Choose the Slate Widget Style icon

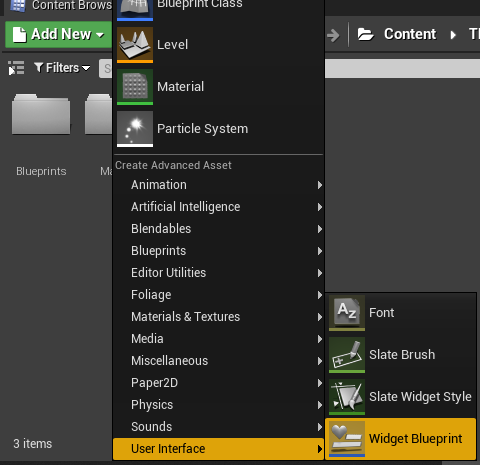[347, 397]
